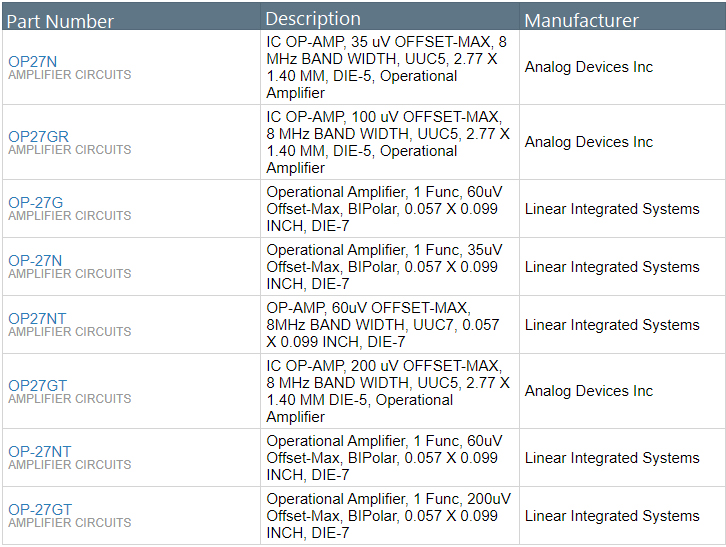Image resolution: width=726 pixels, height=547 pixels.
Task: Click the OP-27G part number link
Action: coord(35,203)
